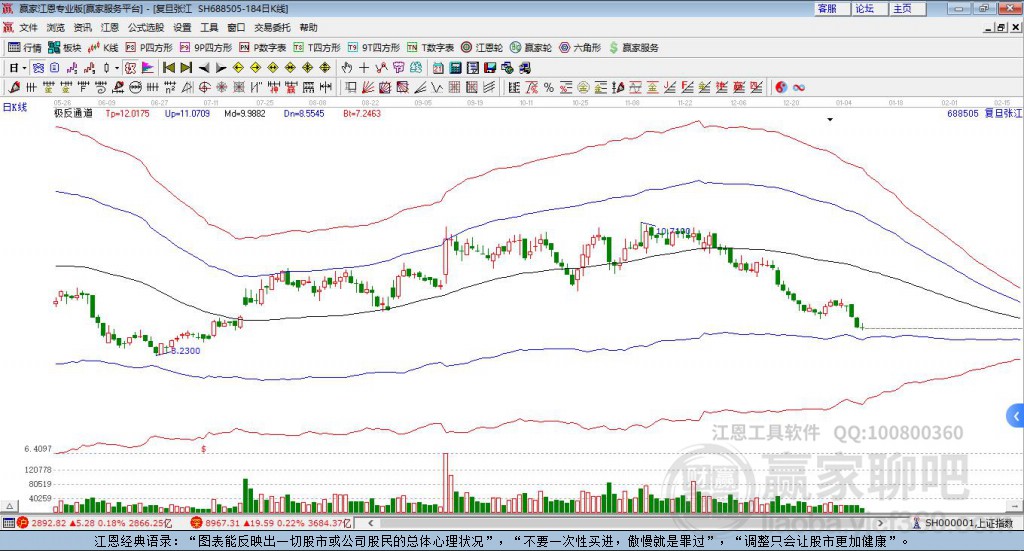This screenshot has height=551, width=1024.
Task: Select the crosshair cursor tool
Action: click(364, 67)
